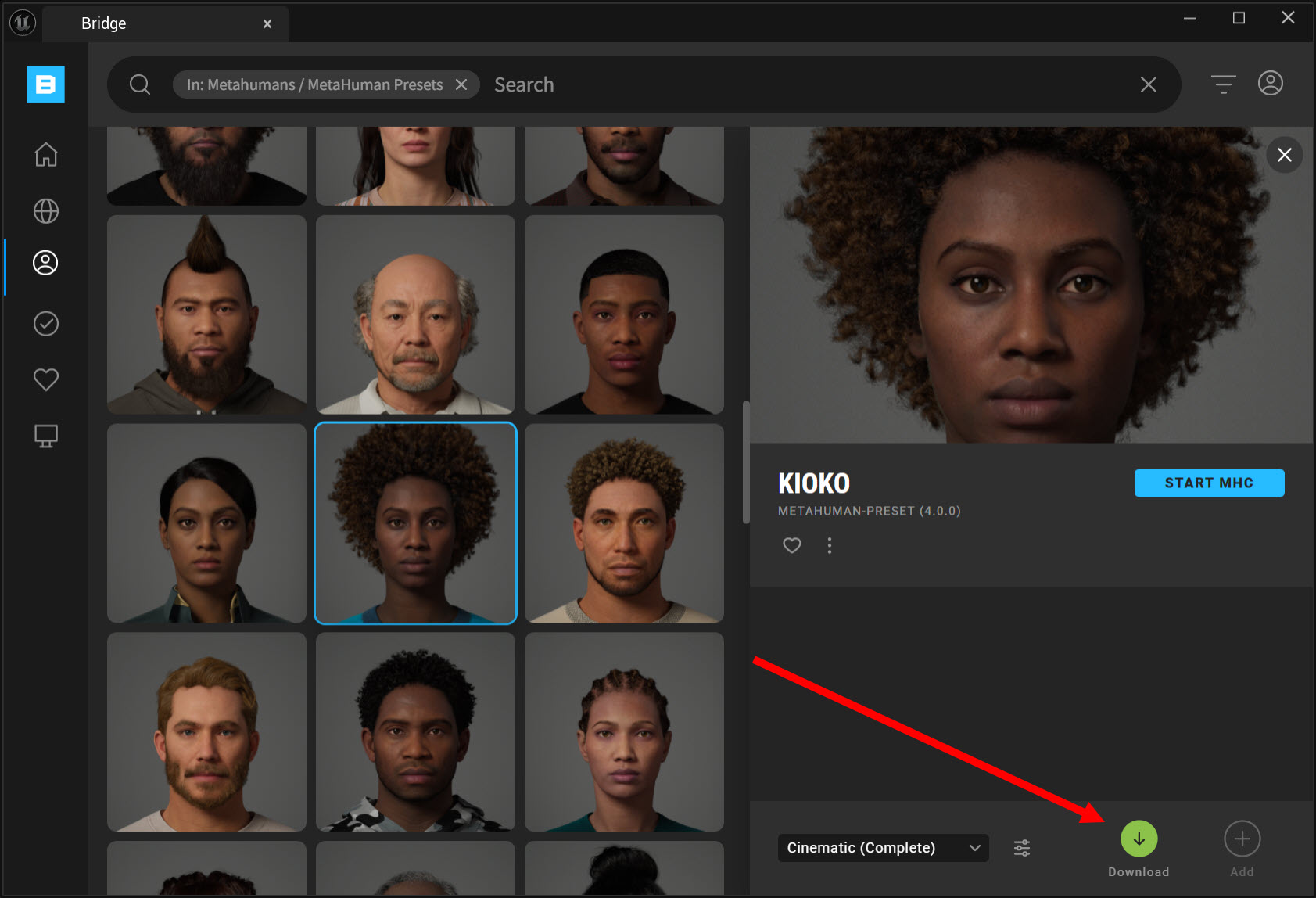Open the globe Collections icon in the sidebar
The height and width of the screenshot is (898, 1316).
[x=46, y=211]
